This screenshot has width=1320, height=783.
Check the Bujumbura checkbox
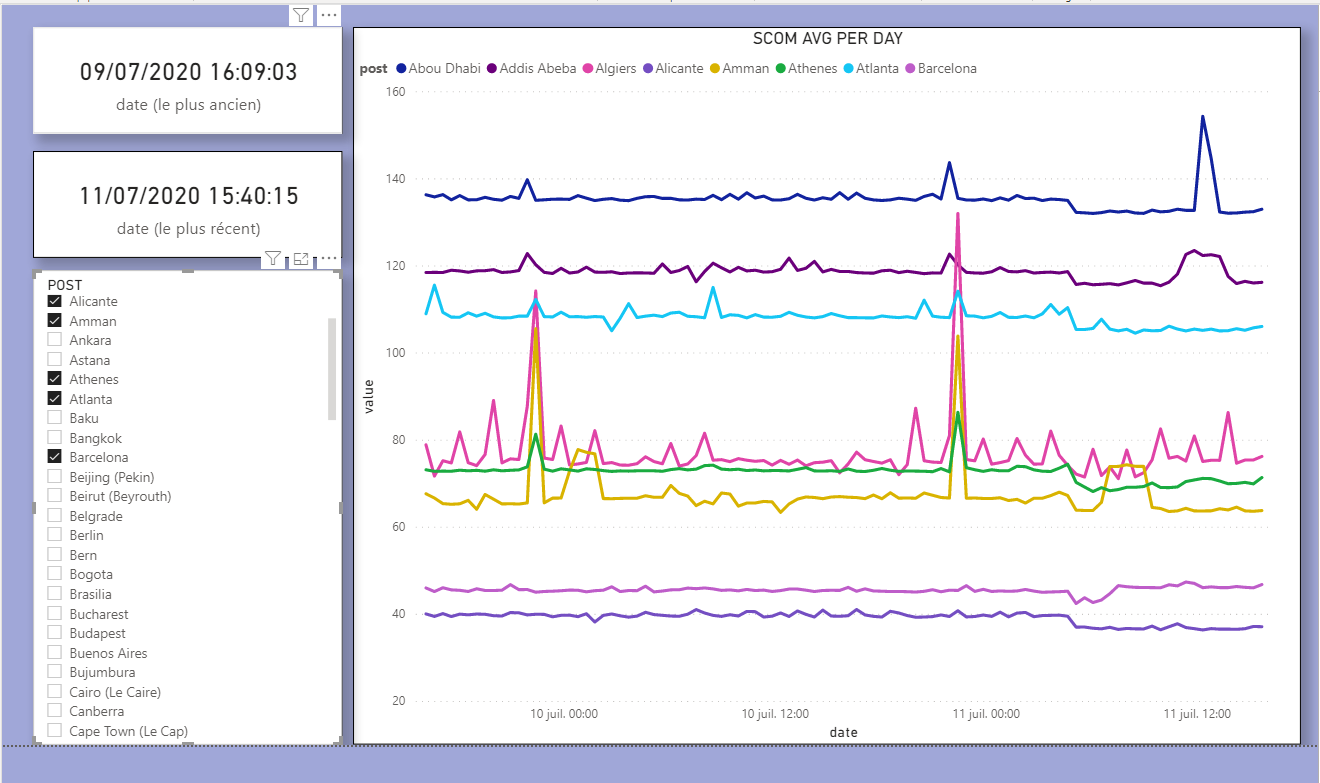pyautogui.click(x=55, y=672)
